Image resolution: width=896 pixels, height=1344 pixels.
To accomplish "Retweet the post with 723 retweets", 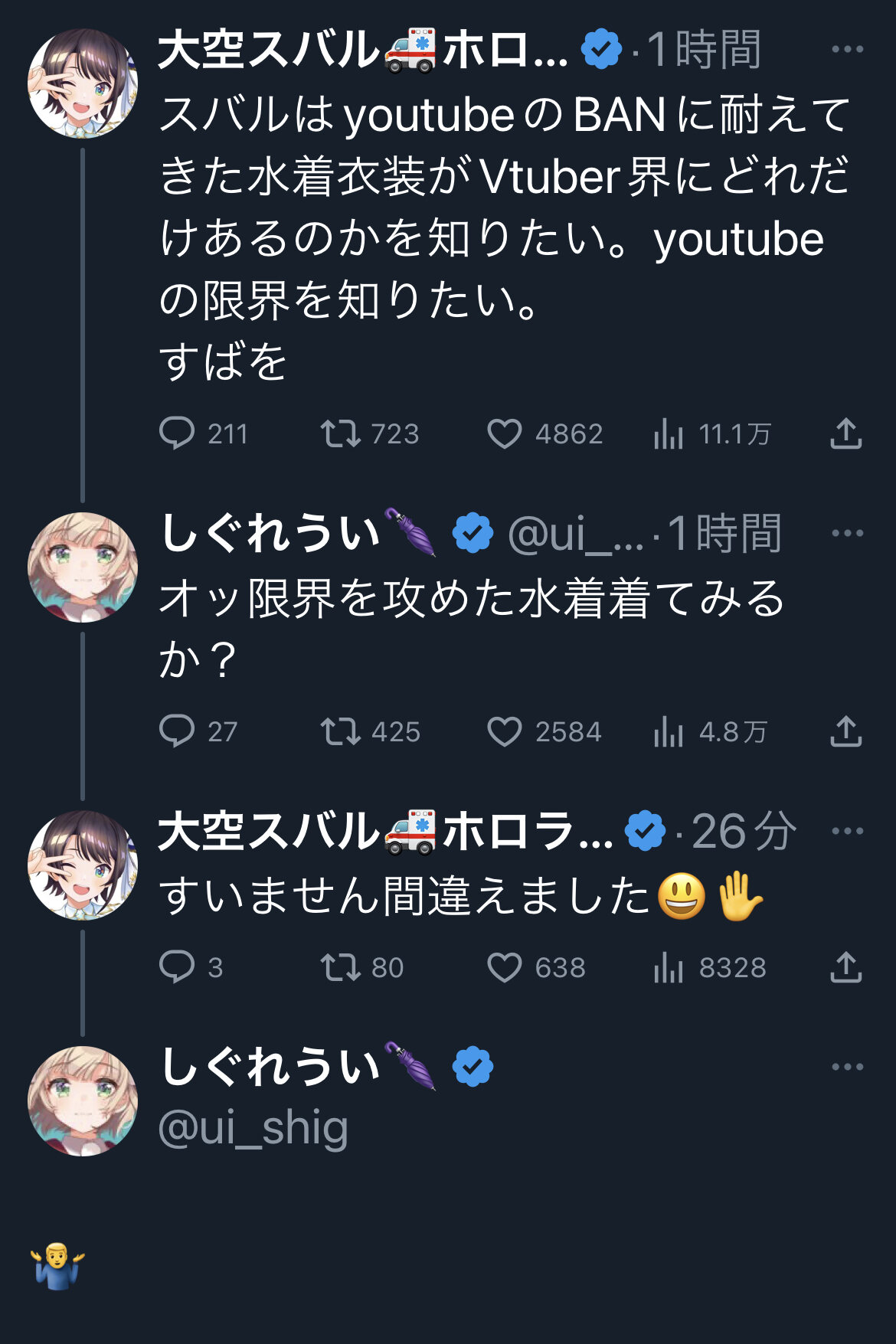I will [340, 433].
